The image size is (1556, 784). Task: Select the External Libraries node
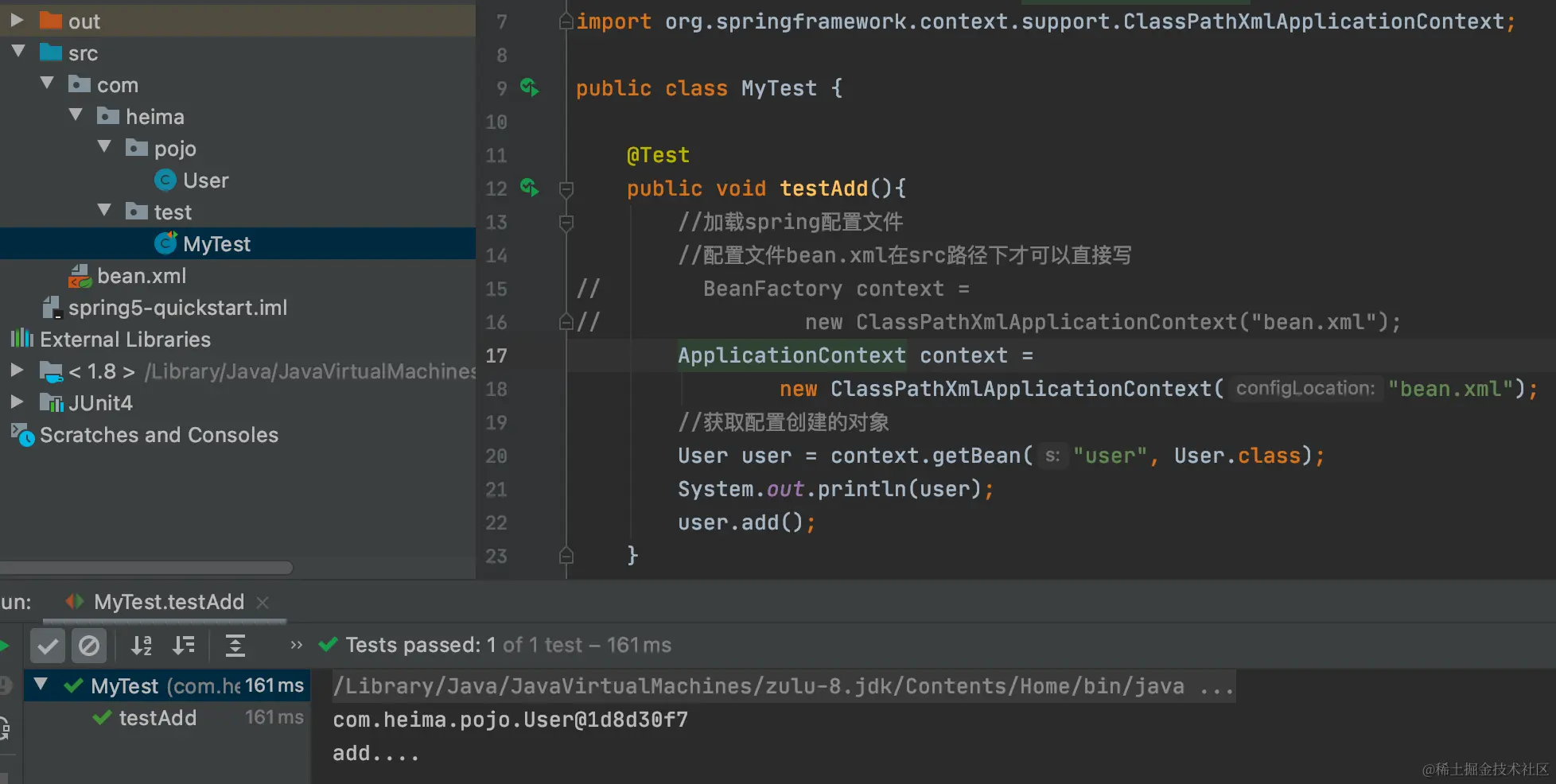[x=125, y=340]
